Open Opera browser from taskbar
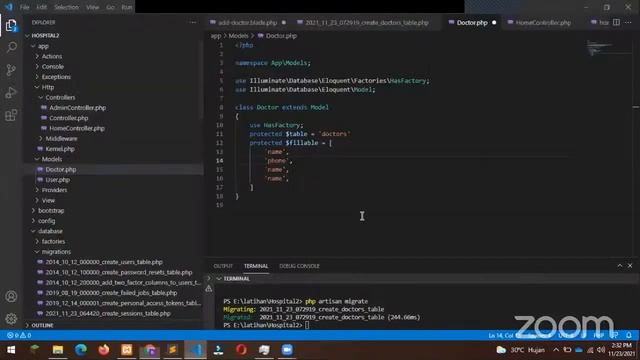Viewport: 640px width, 360px height. 241,350
